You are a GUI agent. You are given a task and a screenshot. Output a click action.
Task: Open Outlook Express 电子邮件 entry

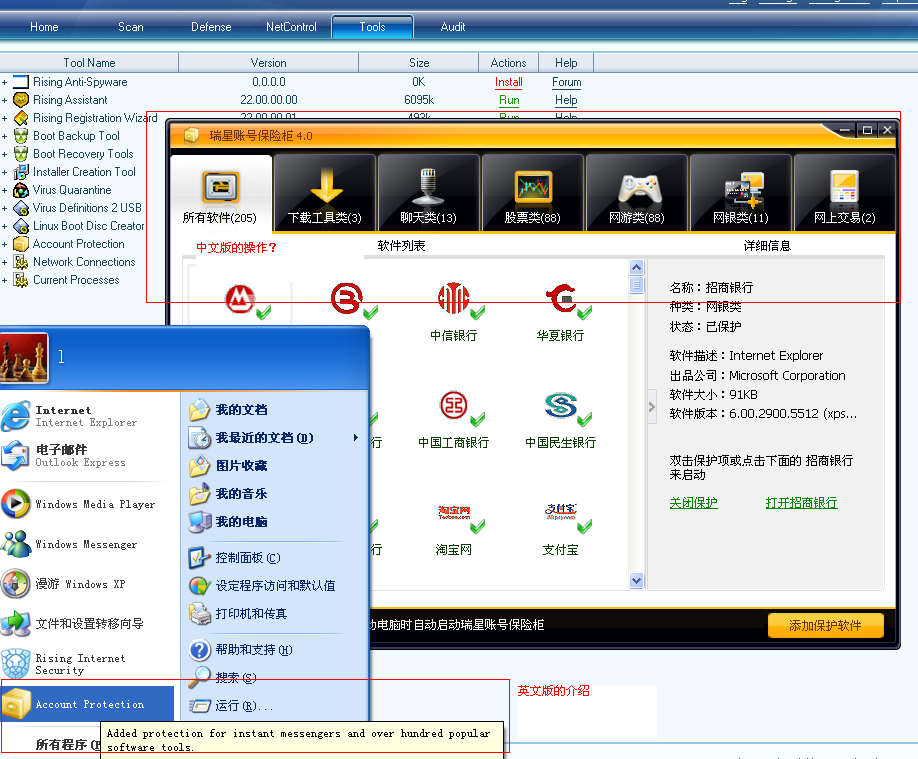[x=88, y=456]
